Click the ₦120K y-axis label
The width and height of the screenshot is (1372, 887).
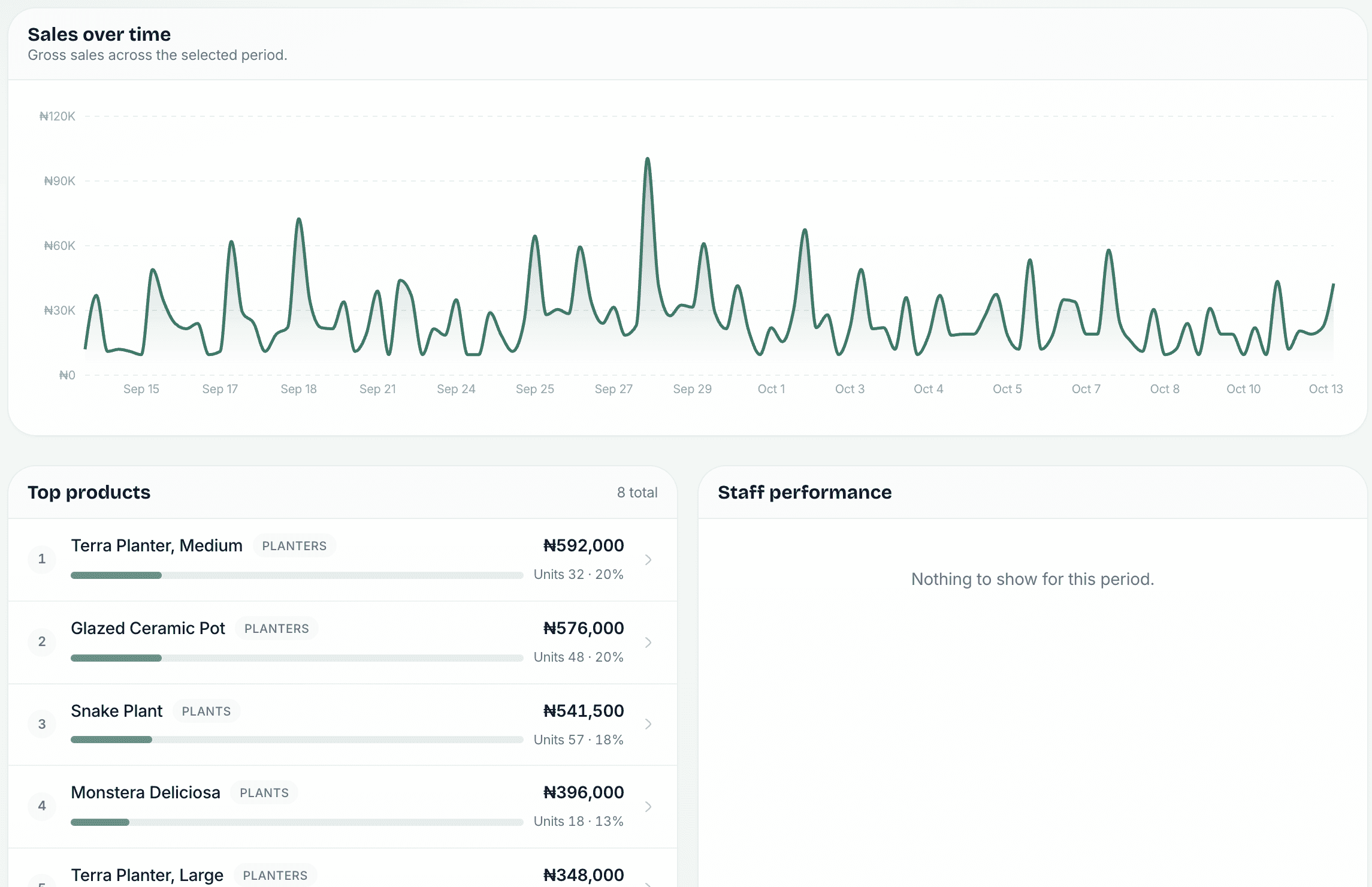pos(58,116)
